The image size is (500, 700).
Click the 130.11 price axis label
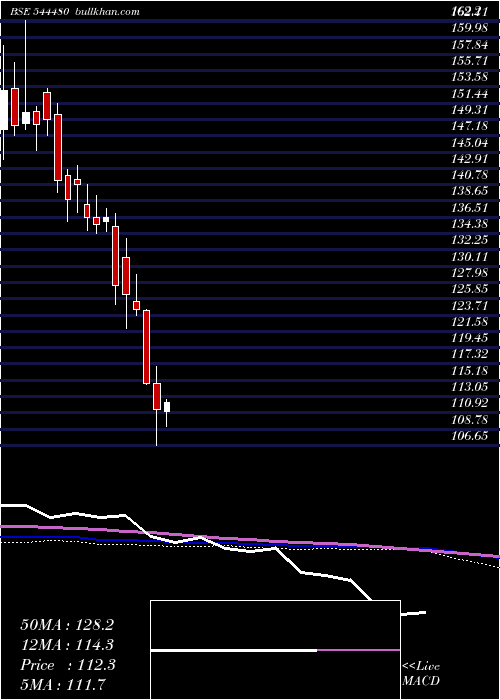tap(468, 257)
